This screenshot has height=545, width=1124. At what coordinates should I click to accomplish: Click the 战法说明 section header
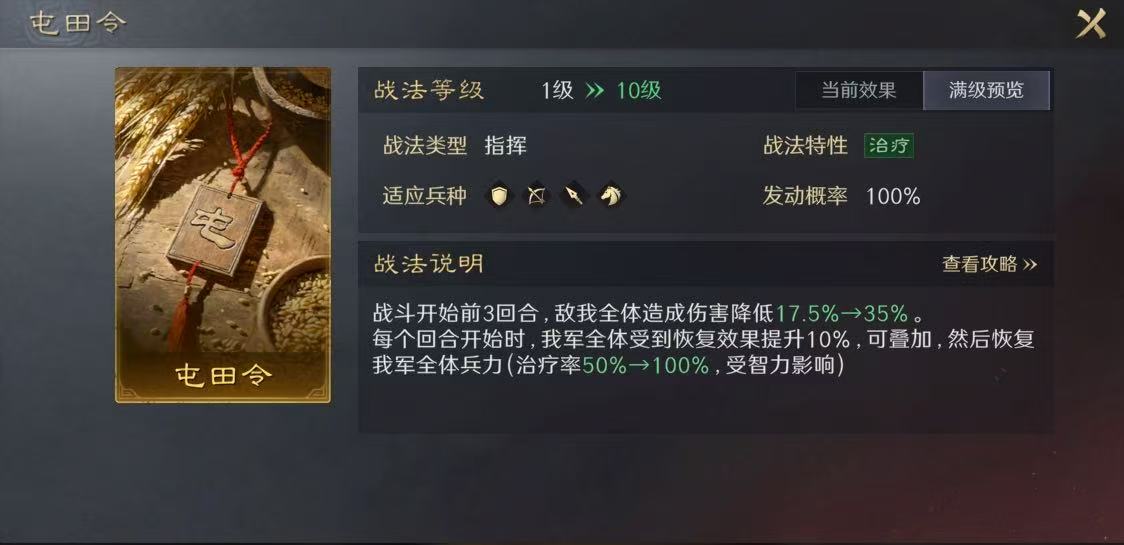pos(429,264)
